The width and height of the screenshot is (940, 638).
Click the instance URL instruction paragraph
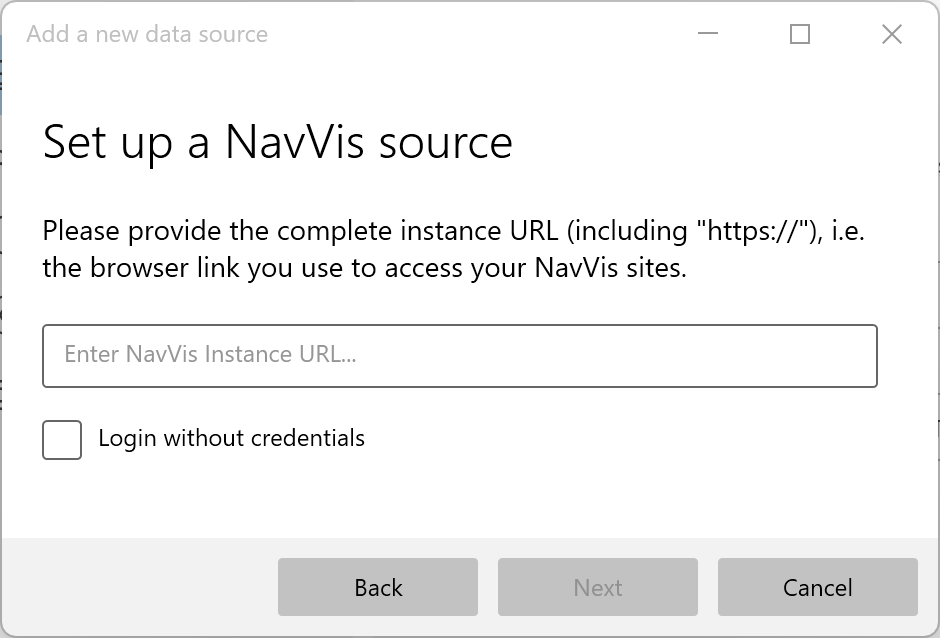point(453,249)
